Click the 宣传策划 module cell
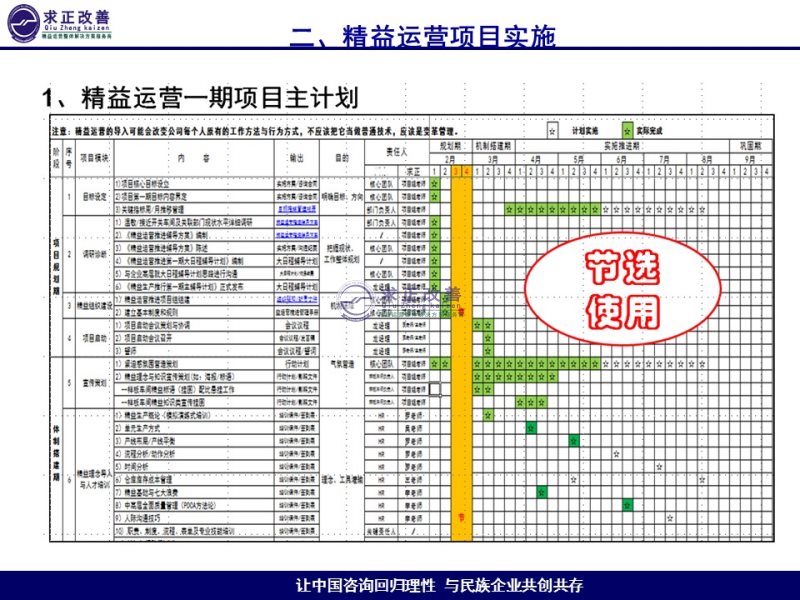The width and height of the screenshot is (800, 600). click(x=91, y=381)
